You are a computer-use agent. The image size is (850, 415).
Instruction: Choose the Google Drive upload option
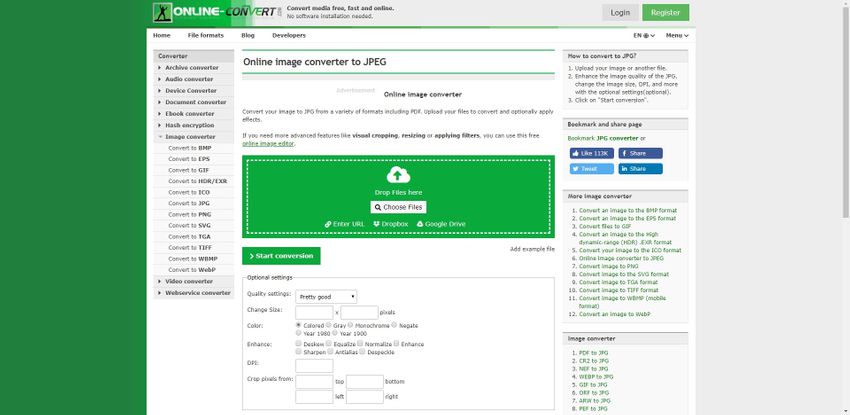point(441,224)
